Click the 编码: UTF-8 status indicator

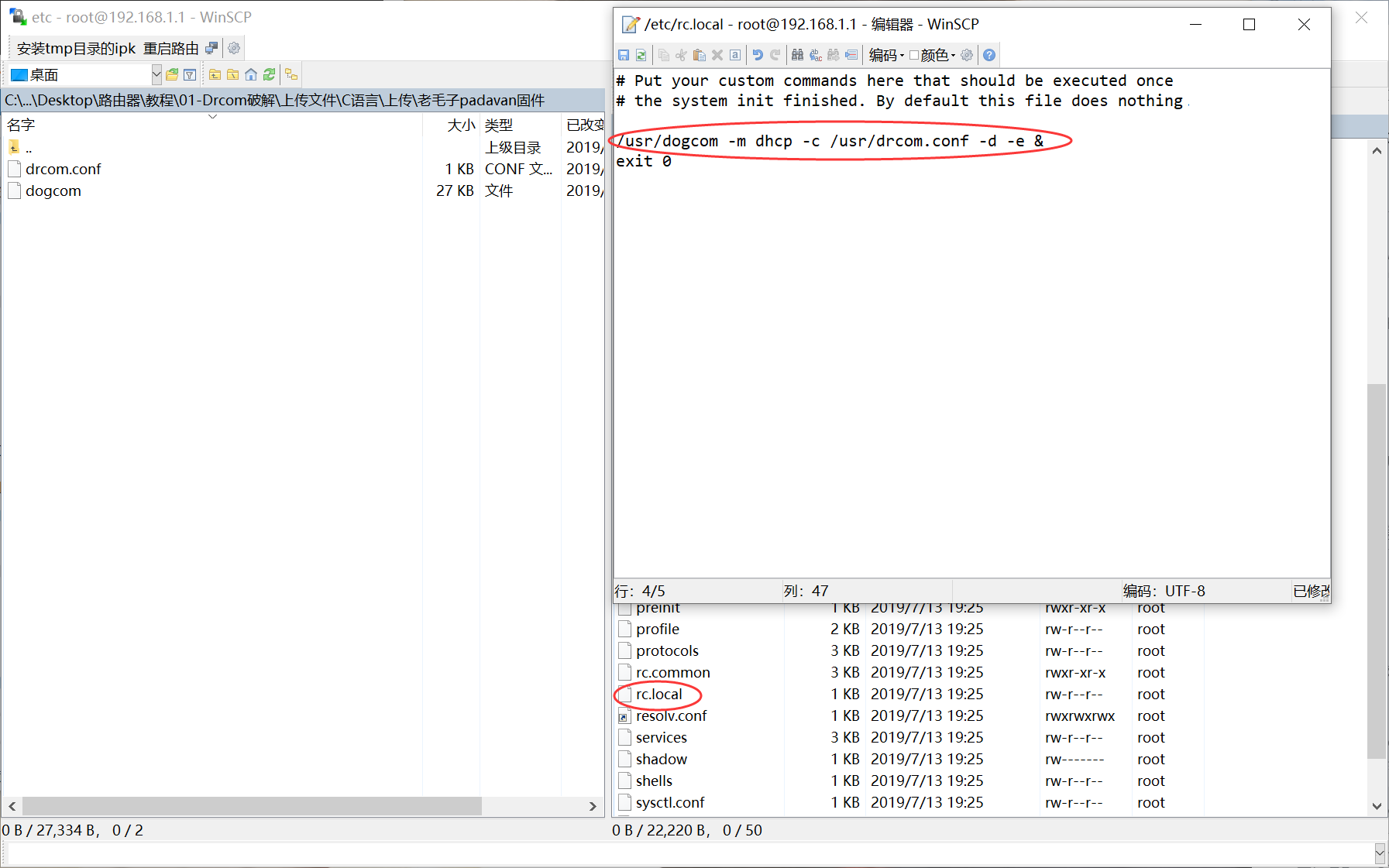pyautogui.click(x=1164, y=591)
